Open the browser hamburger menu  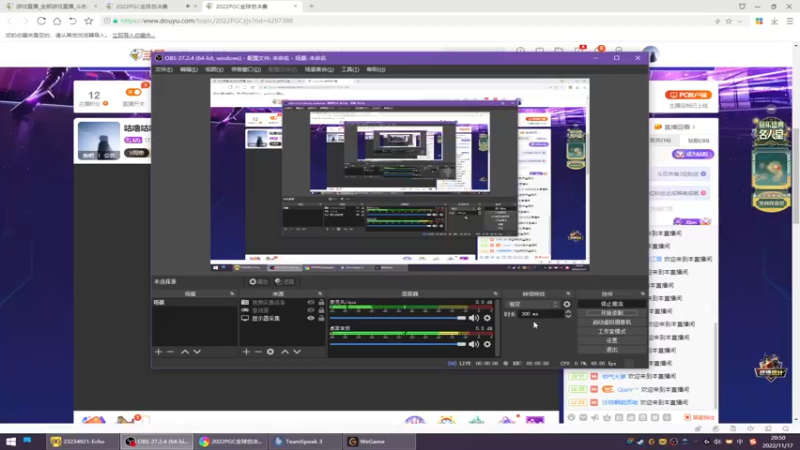790,21
